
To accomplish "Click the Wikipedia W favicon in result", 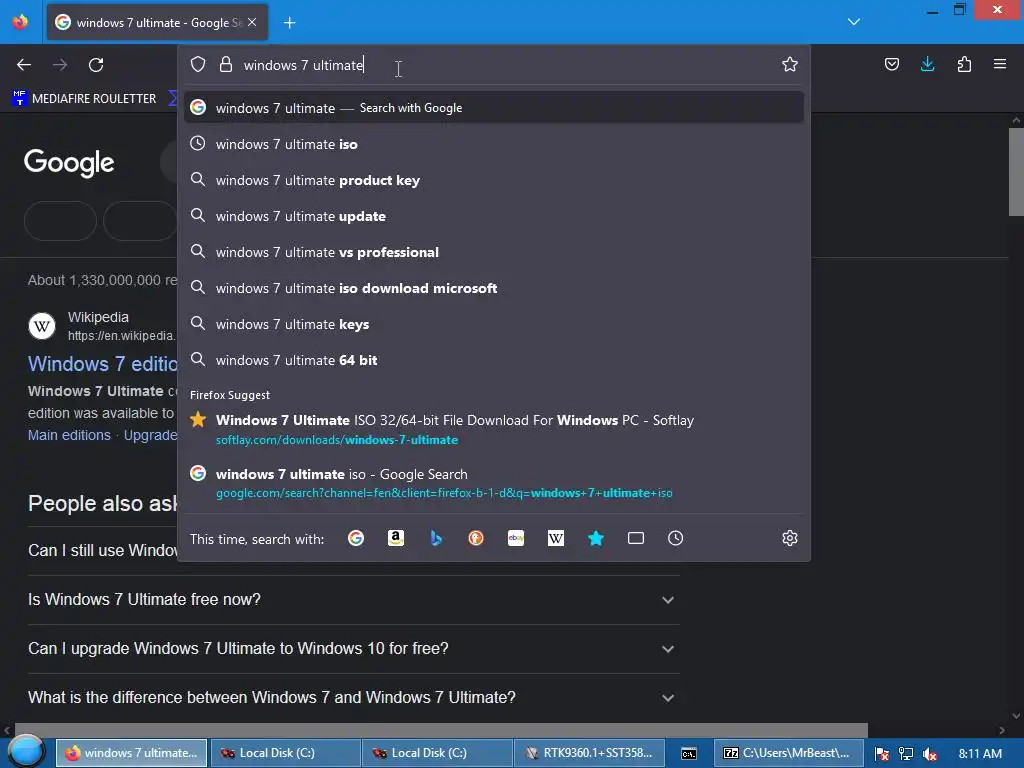I will 42,325.
